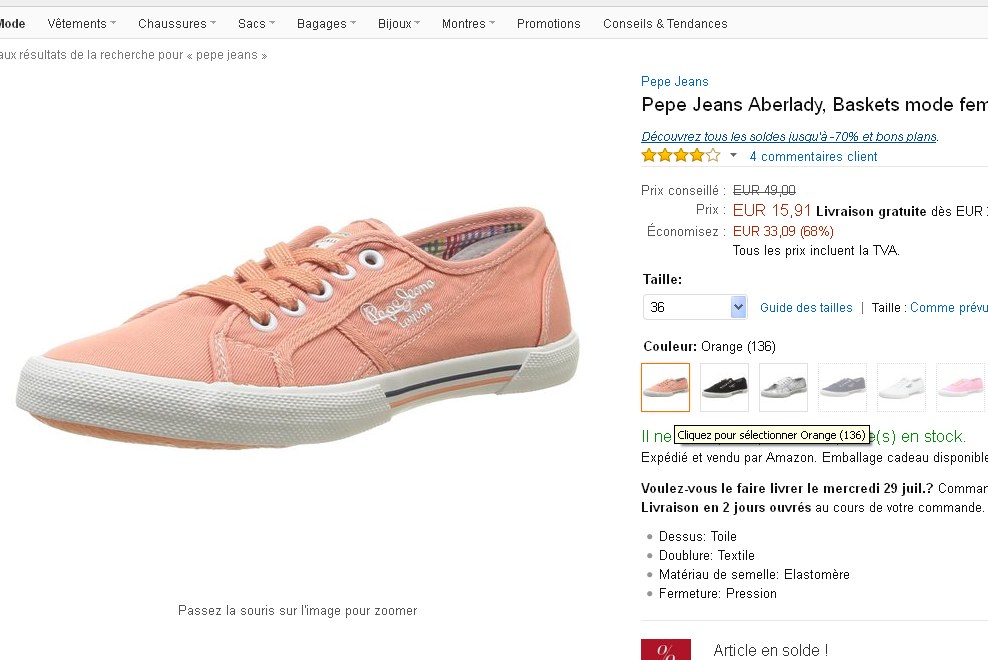
Task: Open the Sacs dropdown menu
Action: [257, 23]
